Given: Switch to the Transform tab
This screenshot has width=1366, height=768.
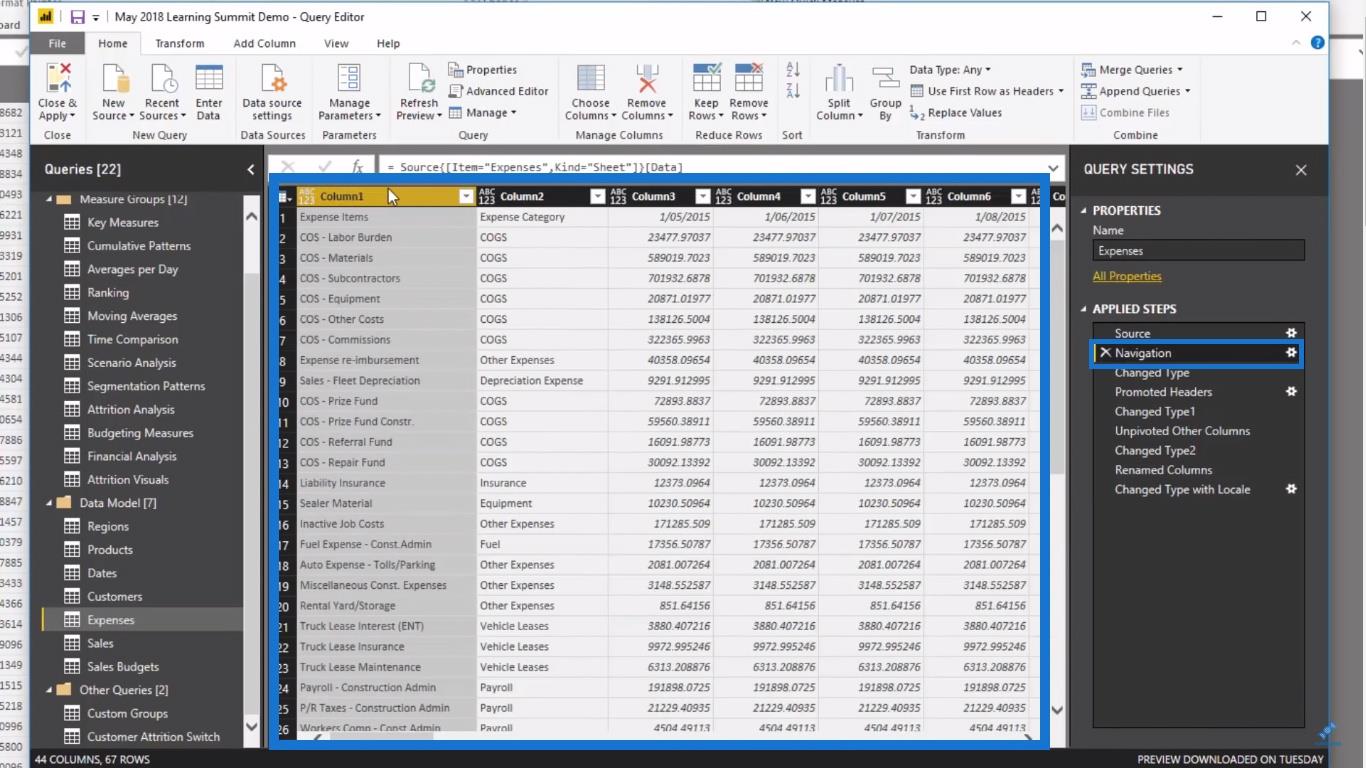Looking at the screenshot, I should pos(180,44).
